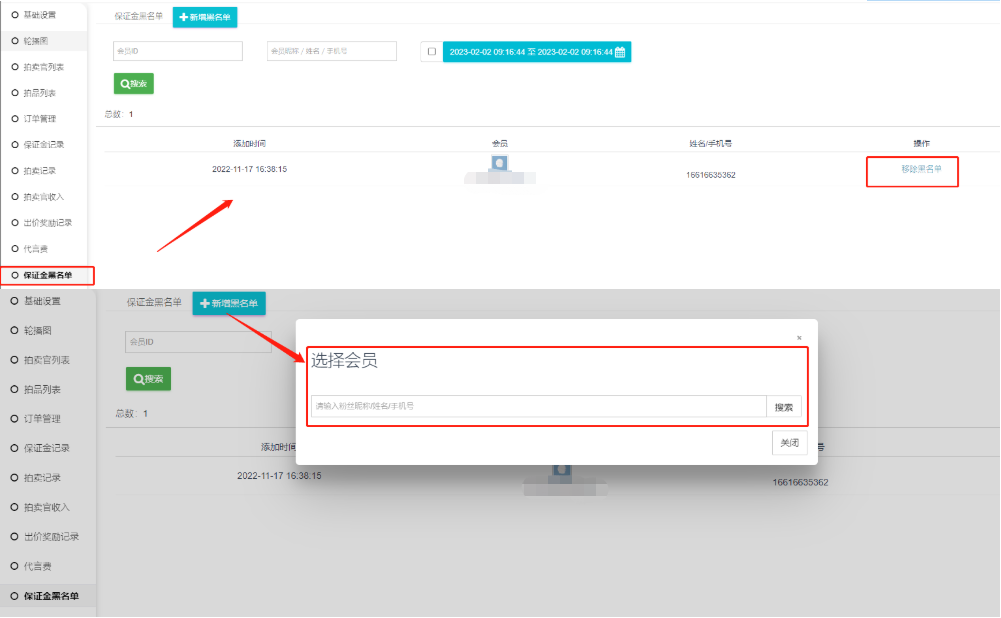Click the 移除黑名单 link in the 操作 column
The image size is (1001, 618).
point(921,169)
